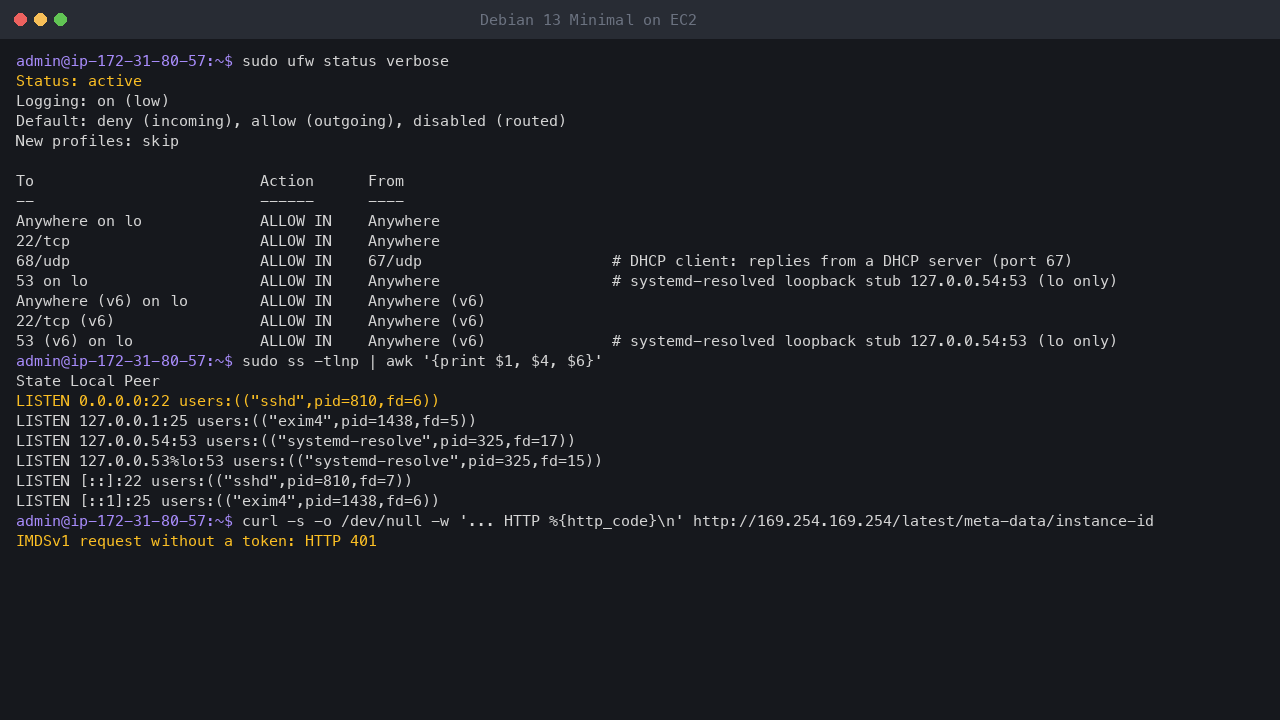This screenshot has height=720, width=1280.
Task: Click the green maximize window button
Action: click(x=61, y=20)
